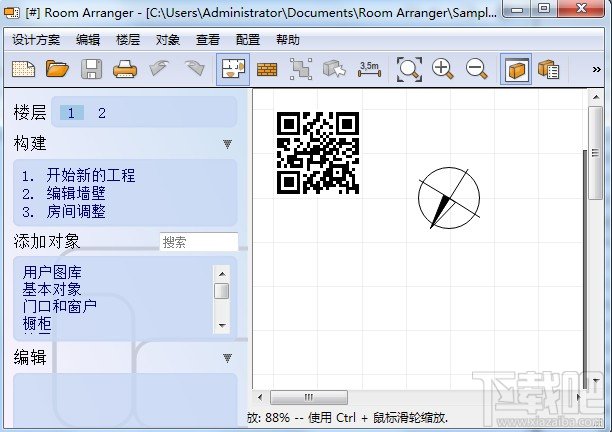
Task: Zoom out with the minus magnifier
Action: point(477,69)
